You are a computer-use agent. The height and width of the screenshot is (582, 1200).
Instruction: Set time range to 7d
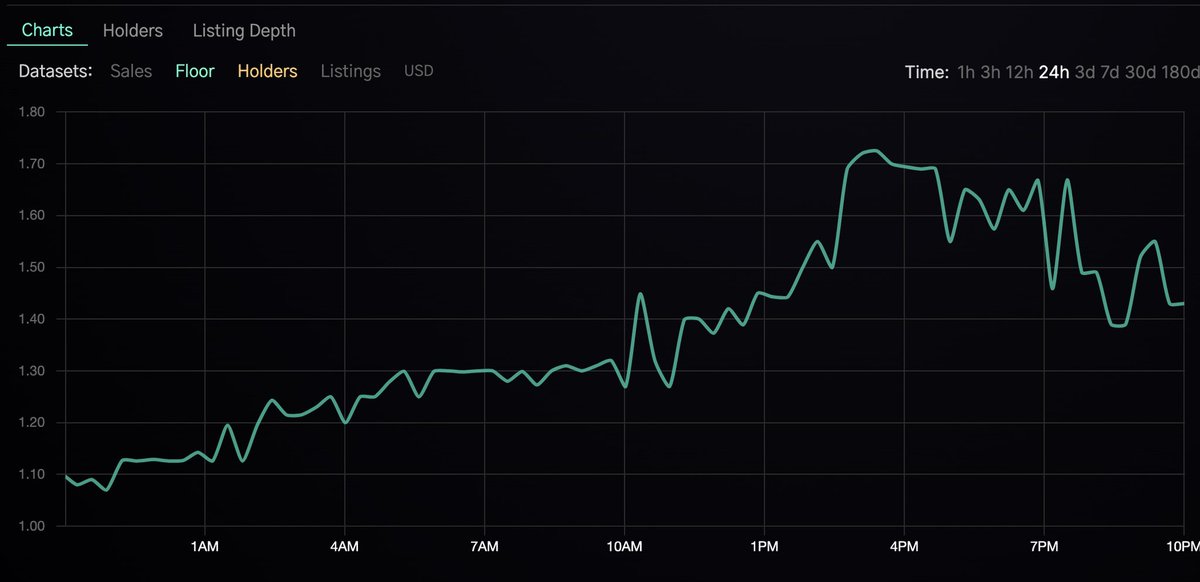(1111, 72)
